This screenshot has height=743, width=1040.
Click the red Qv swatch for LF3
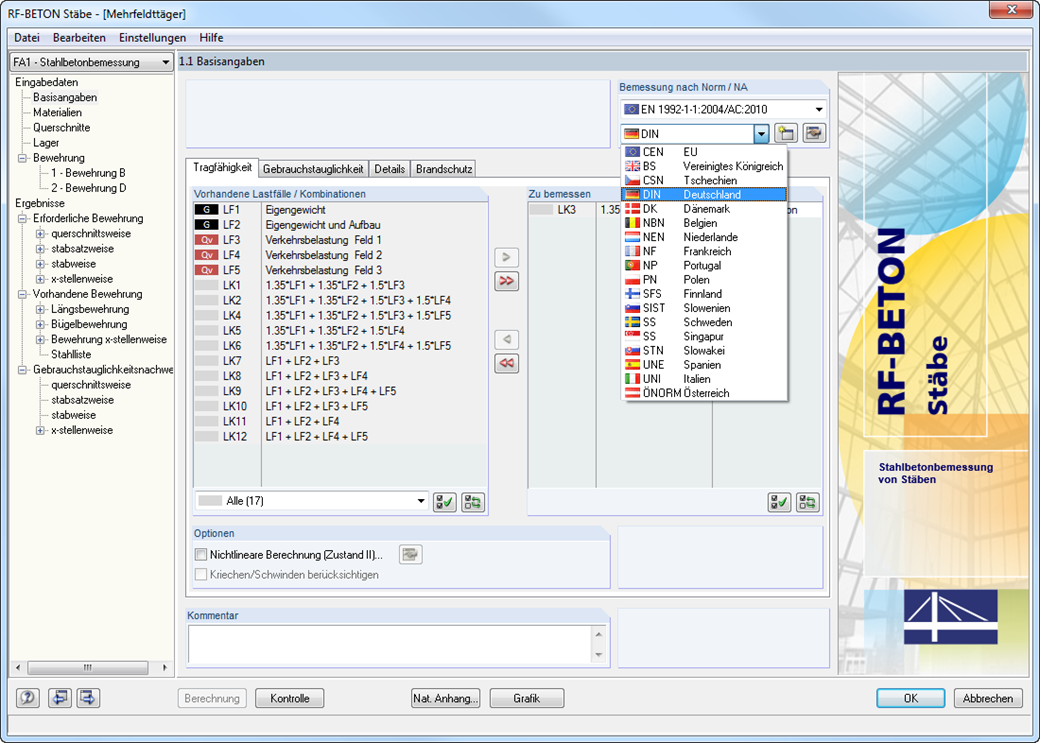pyautogui.click(x=206, y=239)
